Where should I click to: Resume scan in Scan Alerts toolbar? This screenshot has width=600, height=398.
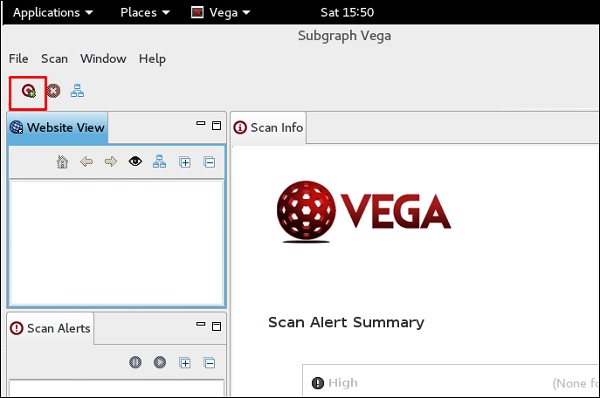pos(160,362)
